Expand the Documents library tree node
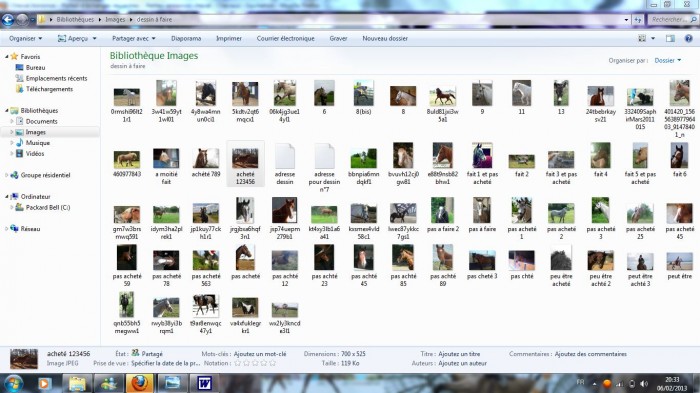 click(12, 121)
